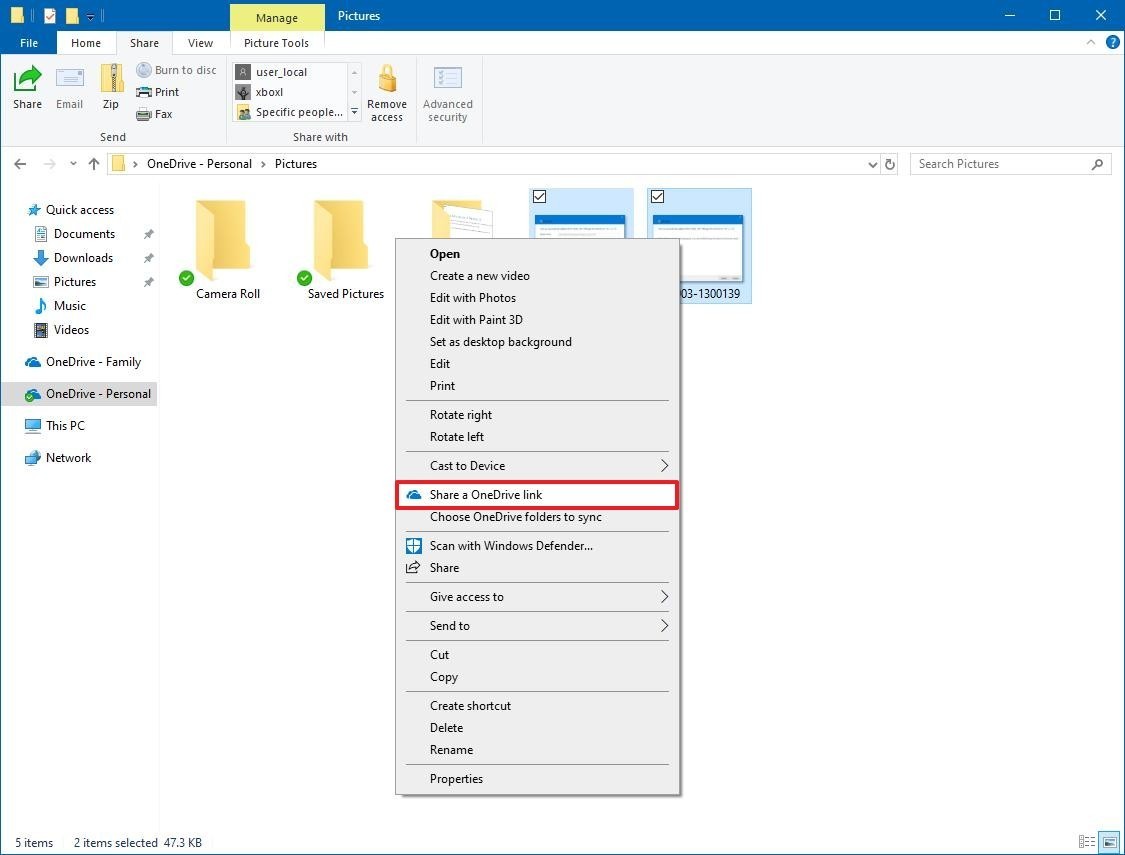Click the Print command in ribbon
The height and width of the screenshot is (855, 1125).
point(158,92)
